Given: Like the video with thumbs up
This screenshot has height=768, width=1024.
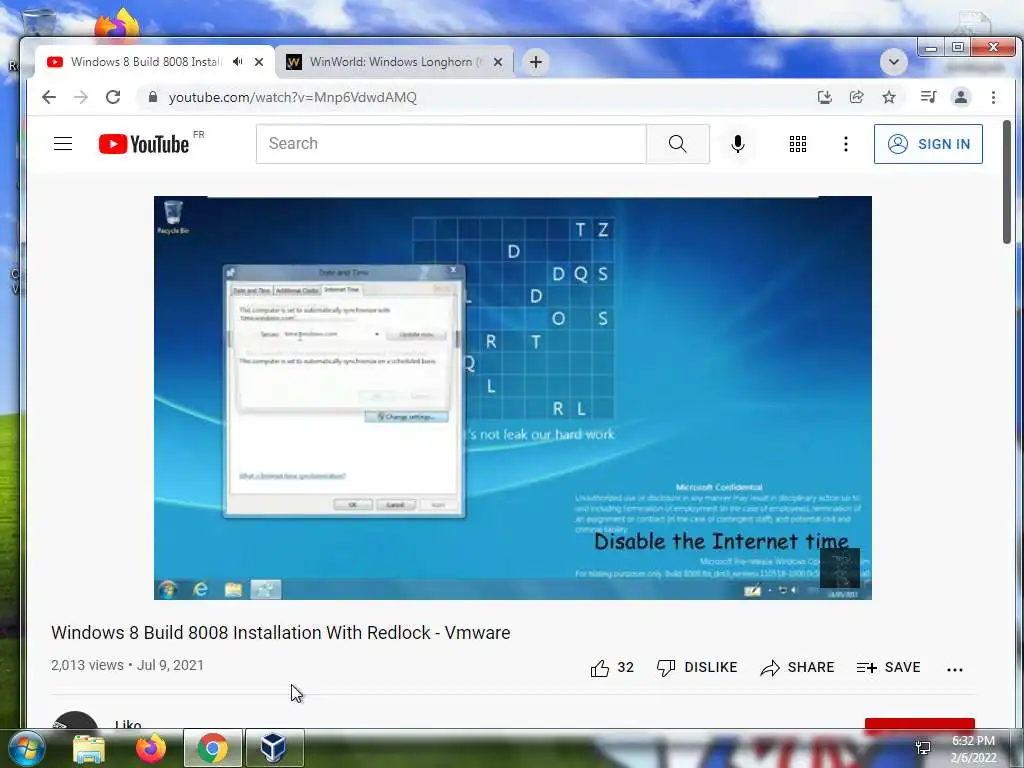Looking at the screenshot, I should tap(612, 667).
